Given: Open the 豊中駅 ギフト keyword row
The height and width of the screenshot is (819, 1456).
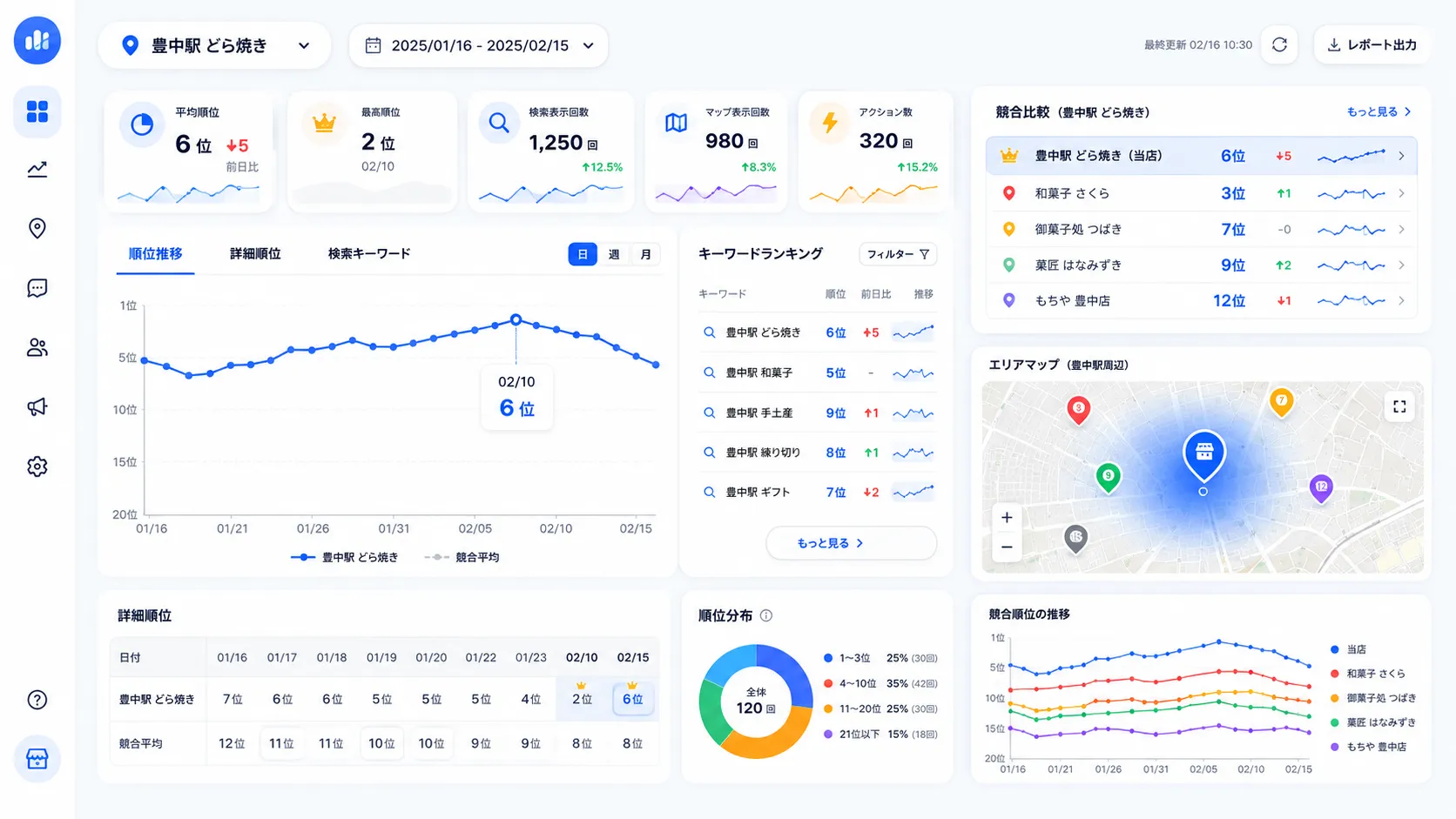Looking at the screenshot, I should point(817,493).
